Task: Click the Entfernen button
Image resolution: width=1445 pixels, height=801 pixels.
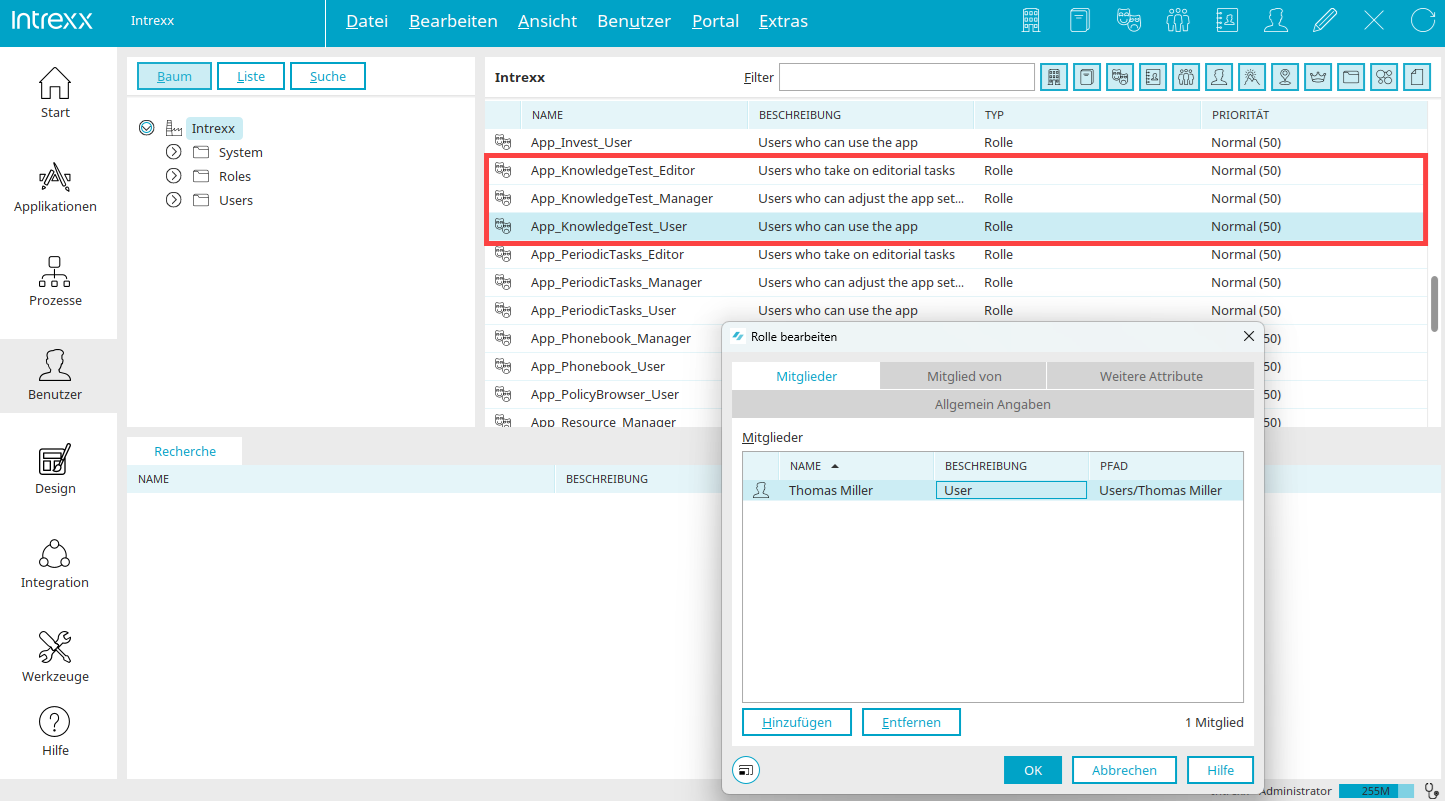Action: (x=911, y=722)
